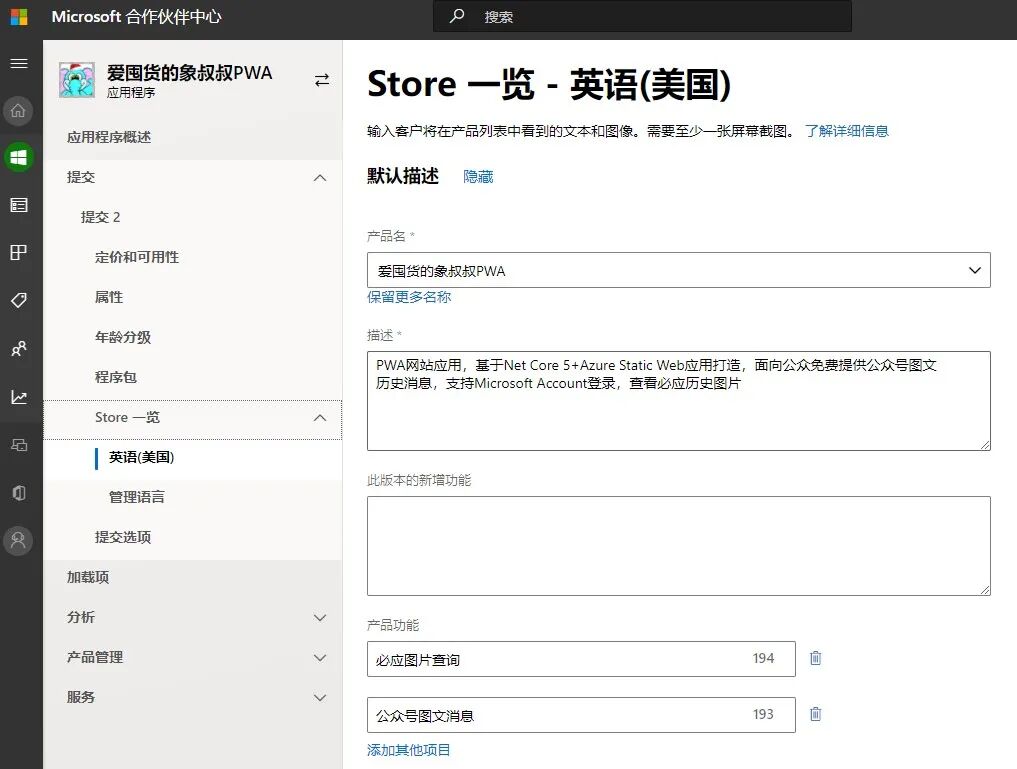Image resolution: width=1017 pixels, height=769 pixels.
Task: Delete feature 公众号图文消息 via trash icon
Action: pyautogui.click(x=815, y=714)
